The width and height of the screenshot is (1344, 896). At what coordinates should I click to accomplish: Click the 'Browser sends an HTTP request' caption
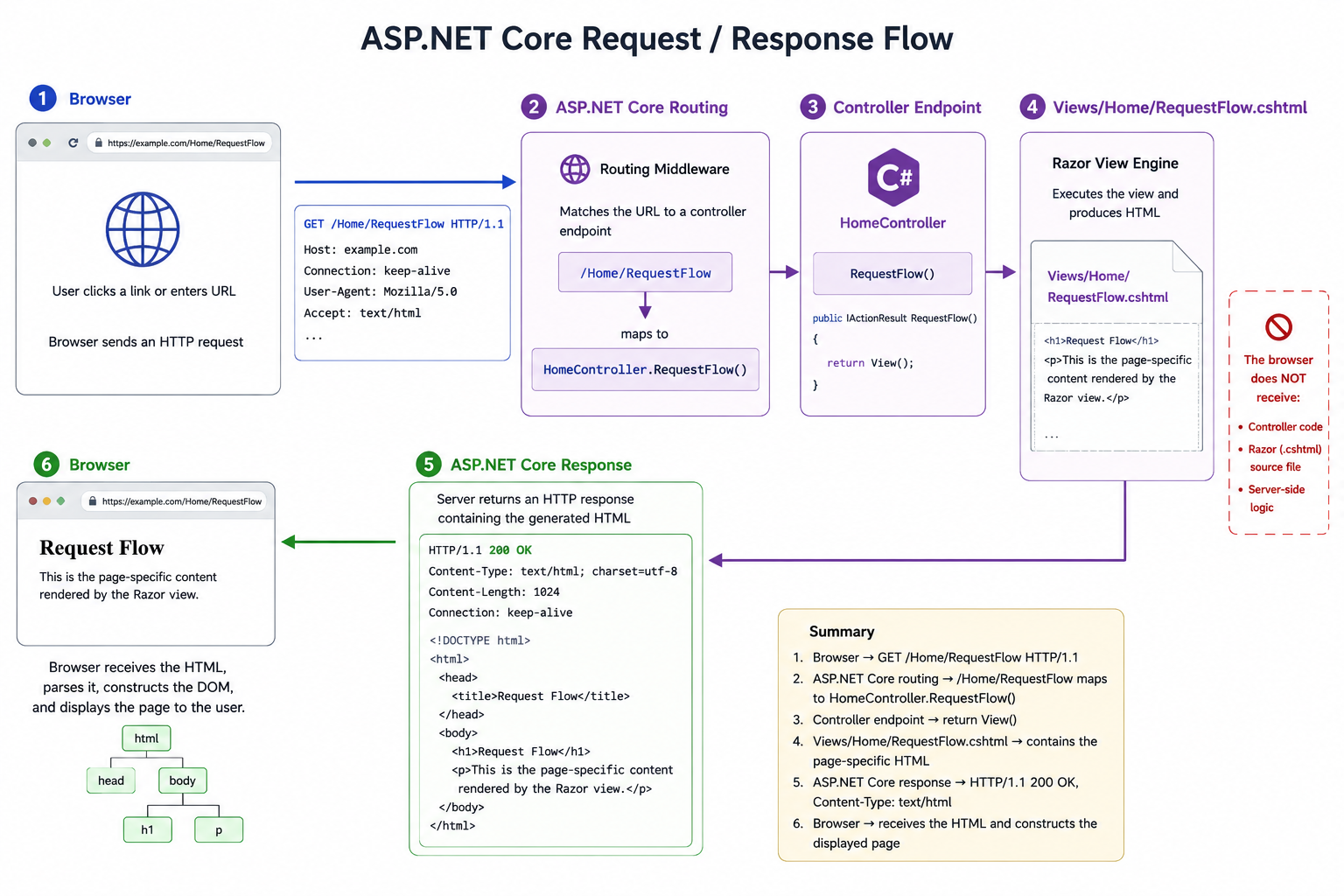(146, 342)
